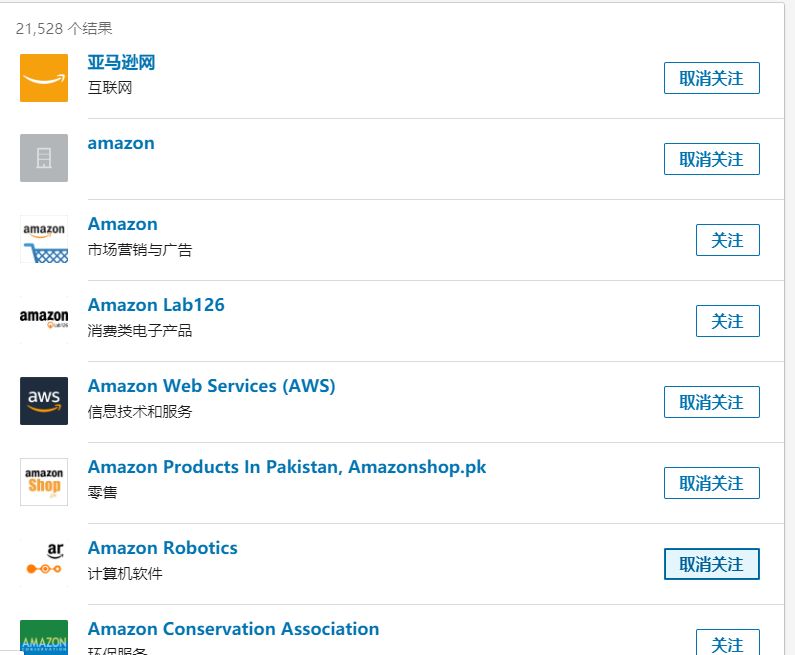This screenshot has width=795, height=655.
Task: Open the Amazon Lab126 logo thumbnail
Action: pyautogui.click(x=44, y=320)
